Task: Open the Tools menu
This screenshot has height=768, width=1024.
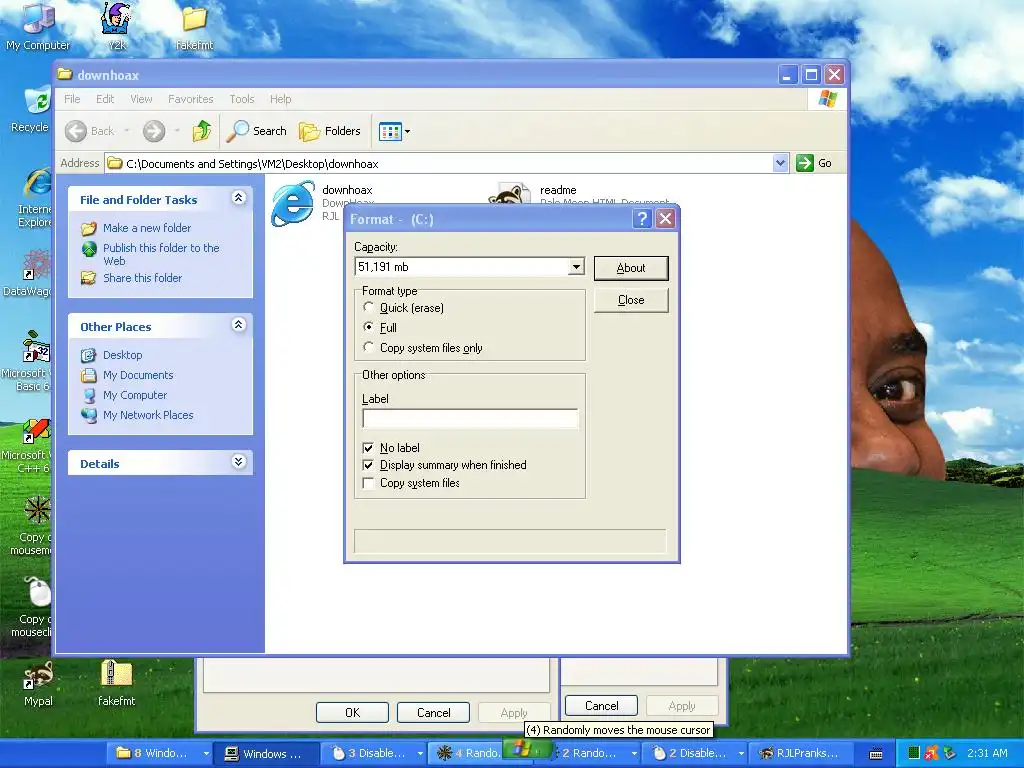Action: coord(242,99)
